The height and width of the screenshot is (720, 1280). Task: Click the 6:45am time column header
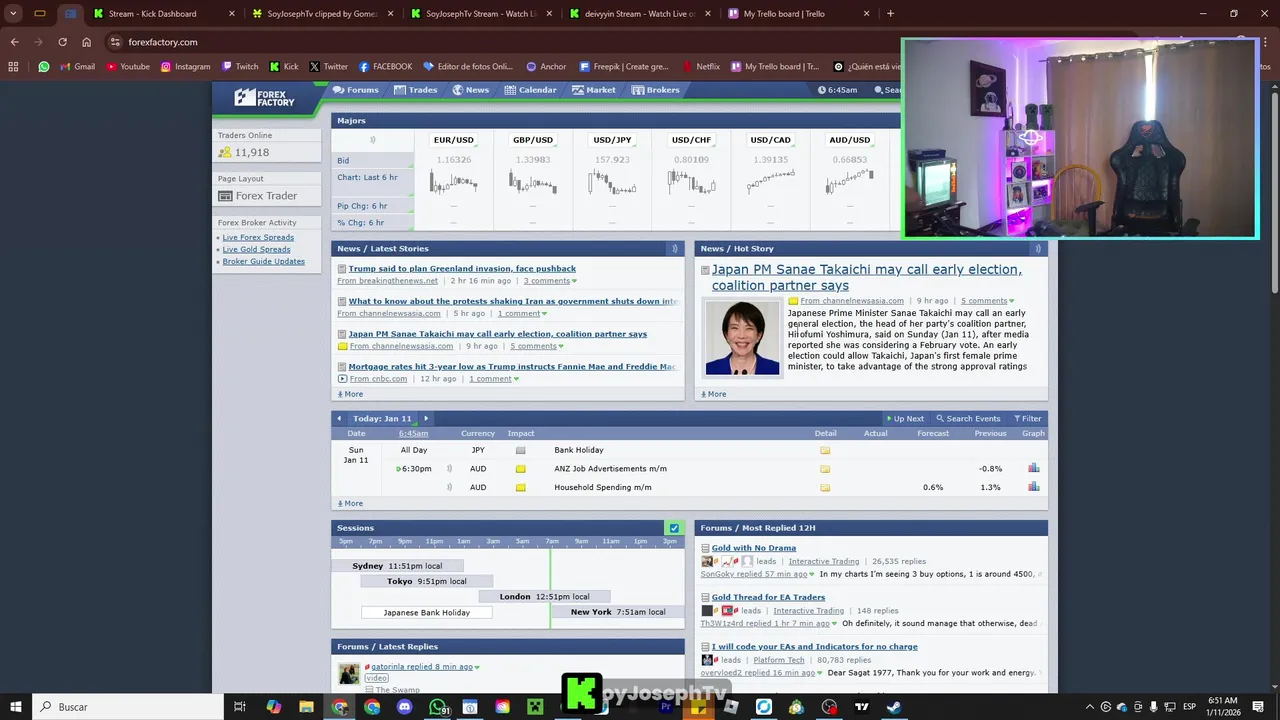(x=413, y=433)
